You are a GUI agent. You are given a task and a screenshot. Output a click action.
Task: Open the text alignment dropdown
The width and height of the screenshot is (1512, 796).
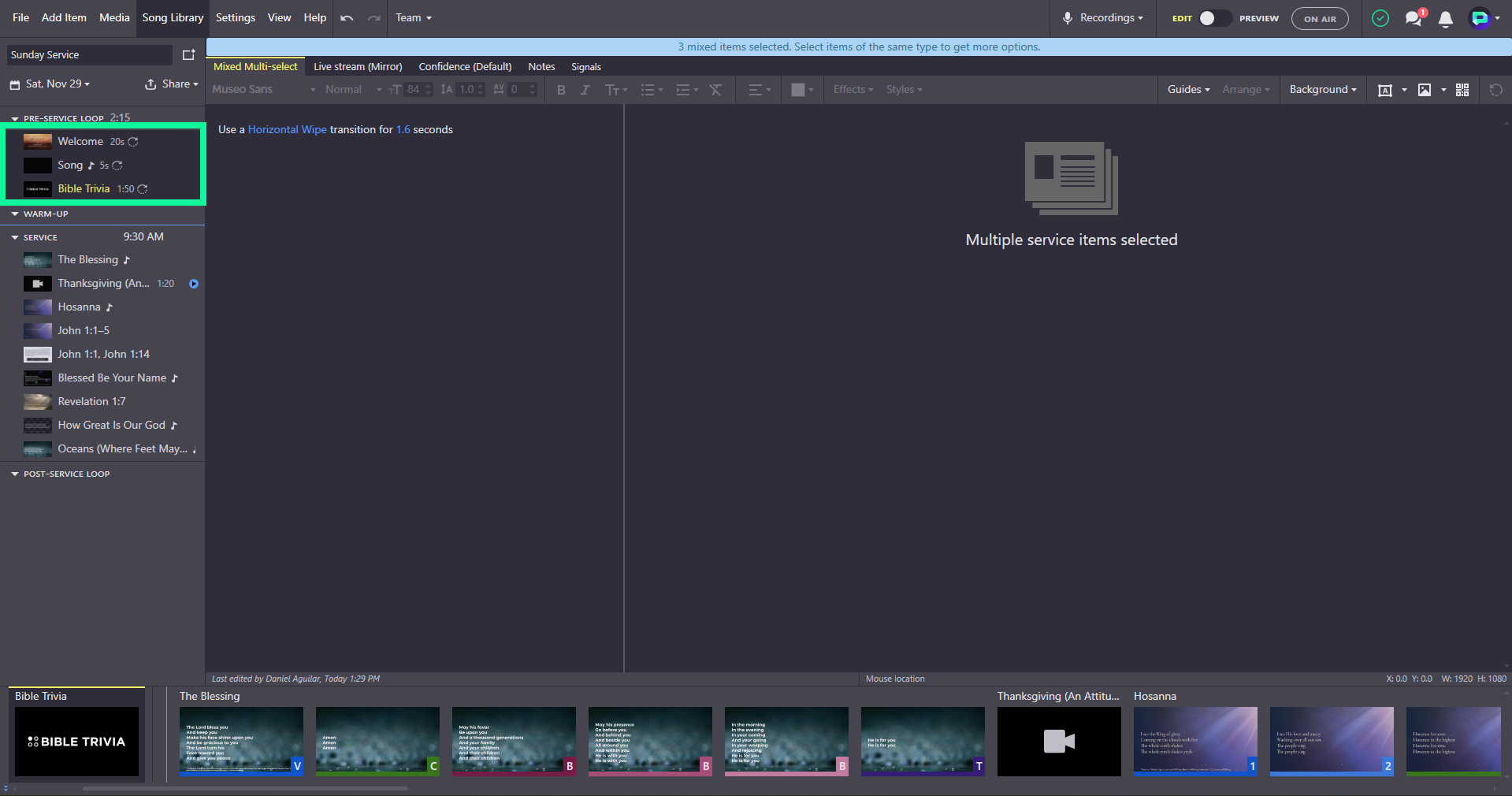click(760, 90)
